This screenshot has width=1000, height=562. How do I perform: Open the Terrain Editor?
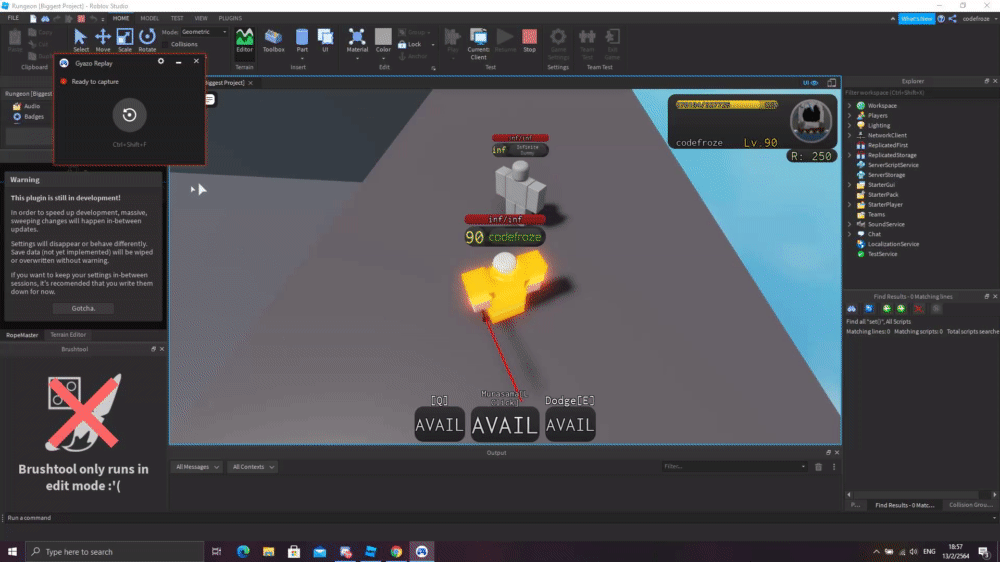244,41
